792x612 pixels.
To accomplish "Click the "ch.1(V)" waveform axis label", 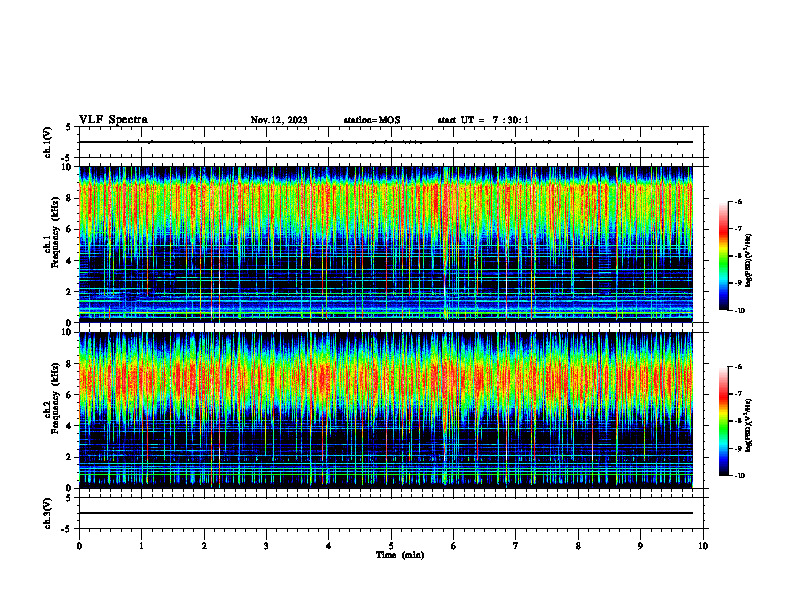I will [48, 142].
